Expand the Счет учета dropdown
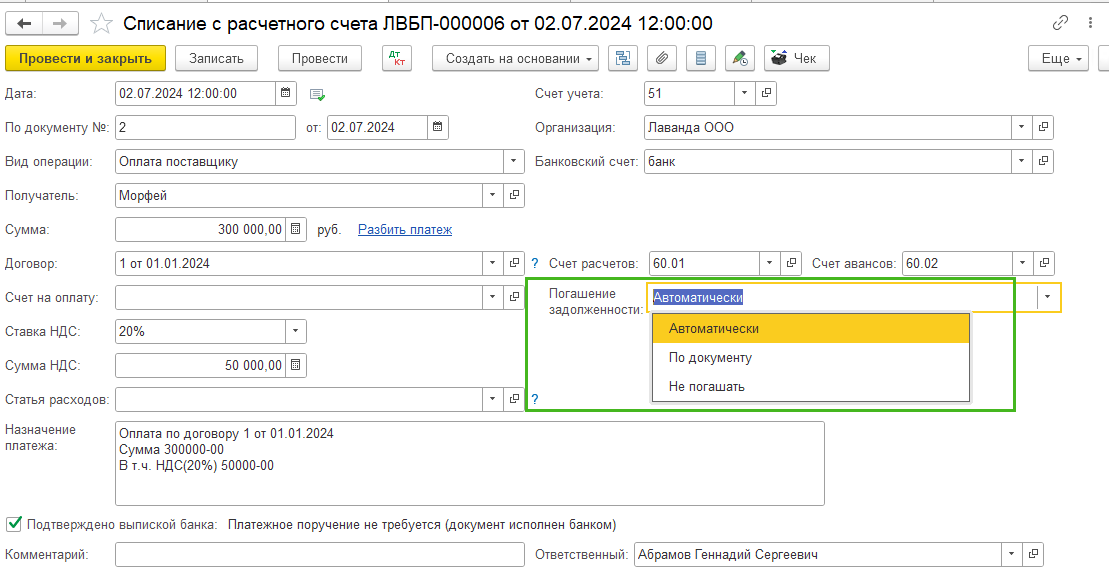Screen dimensions: 1109x574 click(744, 93)
